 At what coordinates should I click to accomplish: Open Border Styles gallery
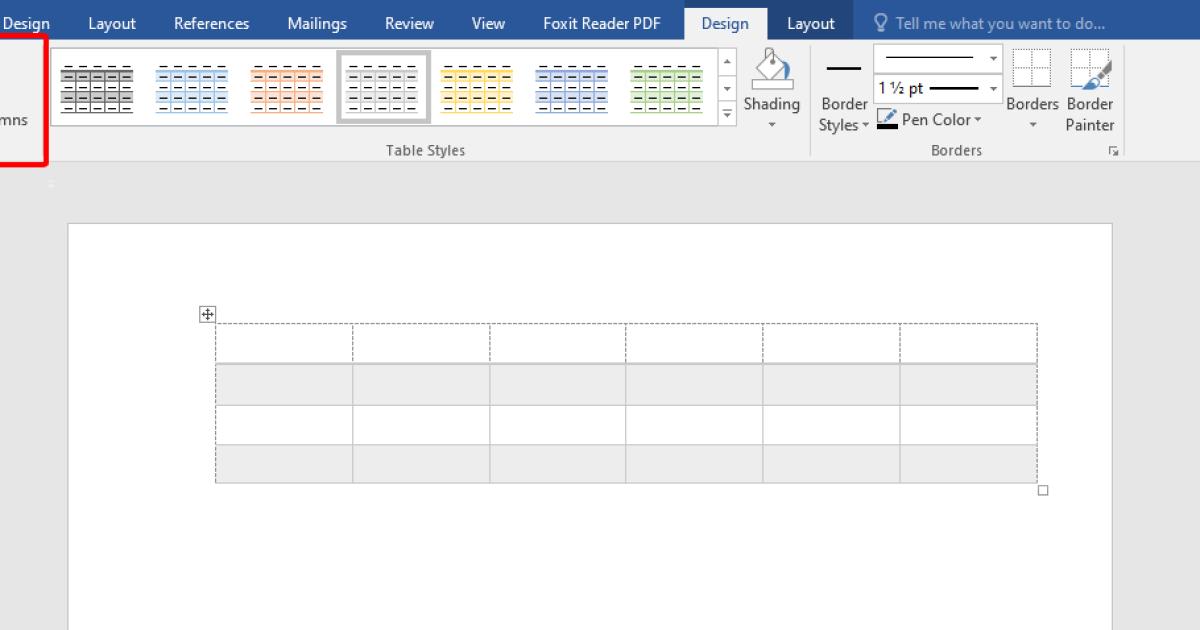(844, 114)
